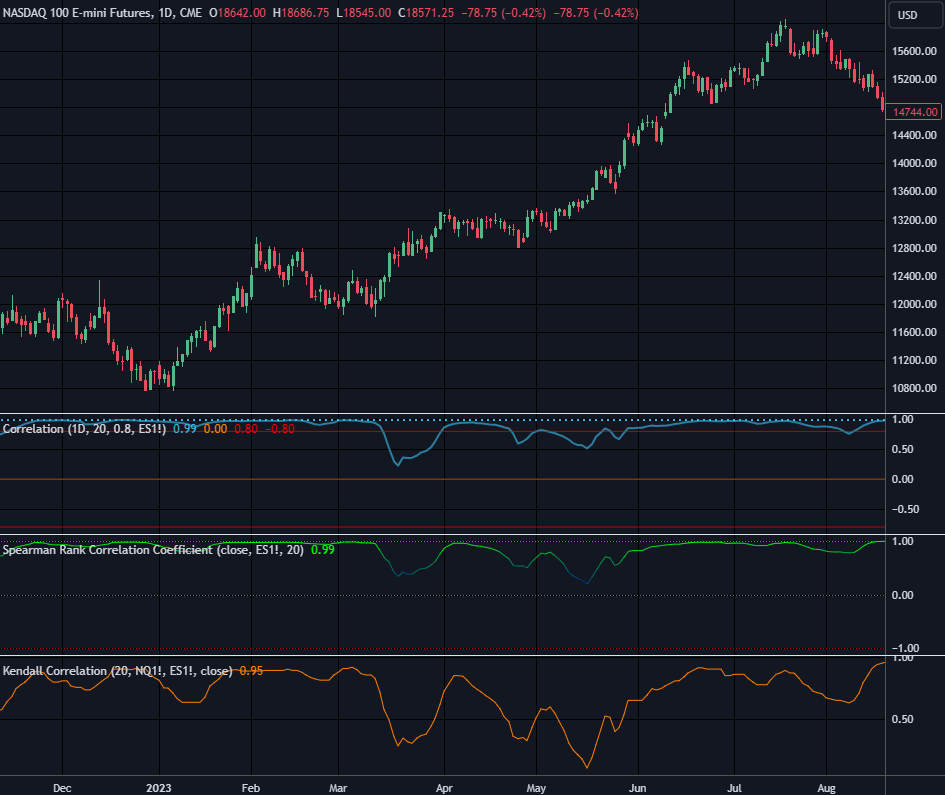945x795 pixels.
Task: Click the current price label 14744.00
Action: [914, 112]
